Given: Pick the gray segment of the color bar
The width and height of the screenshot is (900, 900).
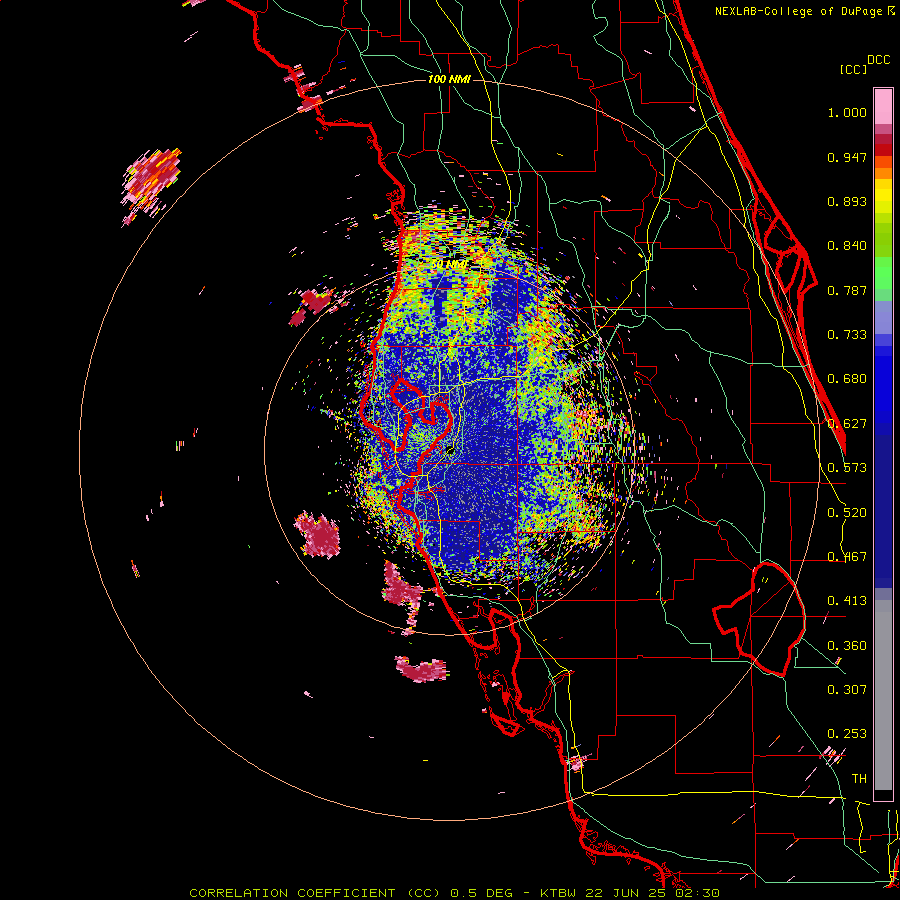Looking at the screenshot, I should pyautogui.click(x=883, y=695).
